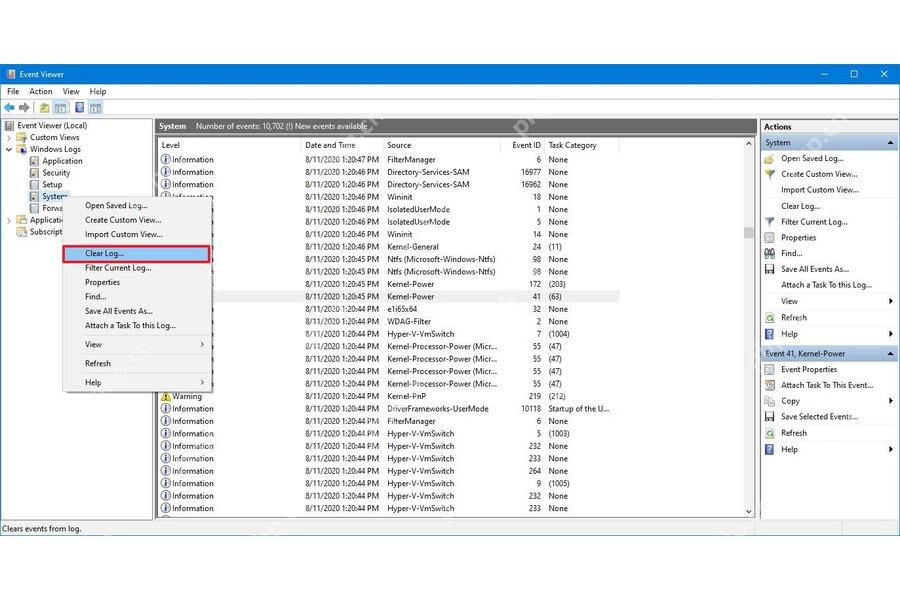The image size is (900, 600).
Task: Select the Warning event row from Kernel-PnP
Action: 389,396
